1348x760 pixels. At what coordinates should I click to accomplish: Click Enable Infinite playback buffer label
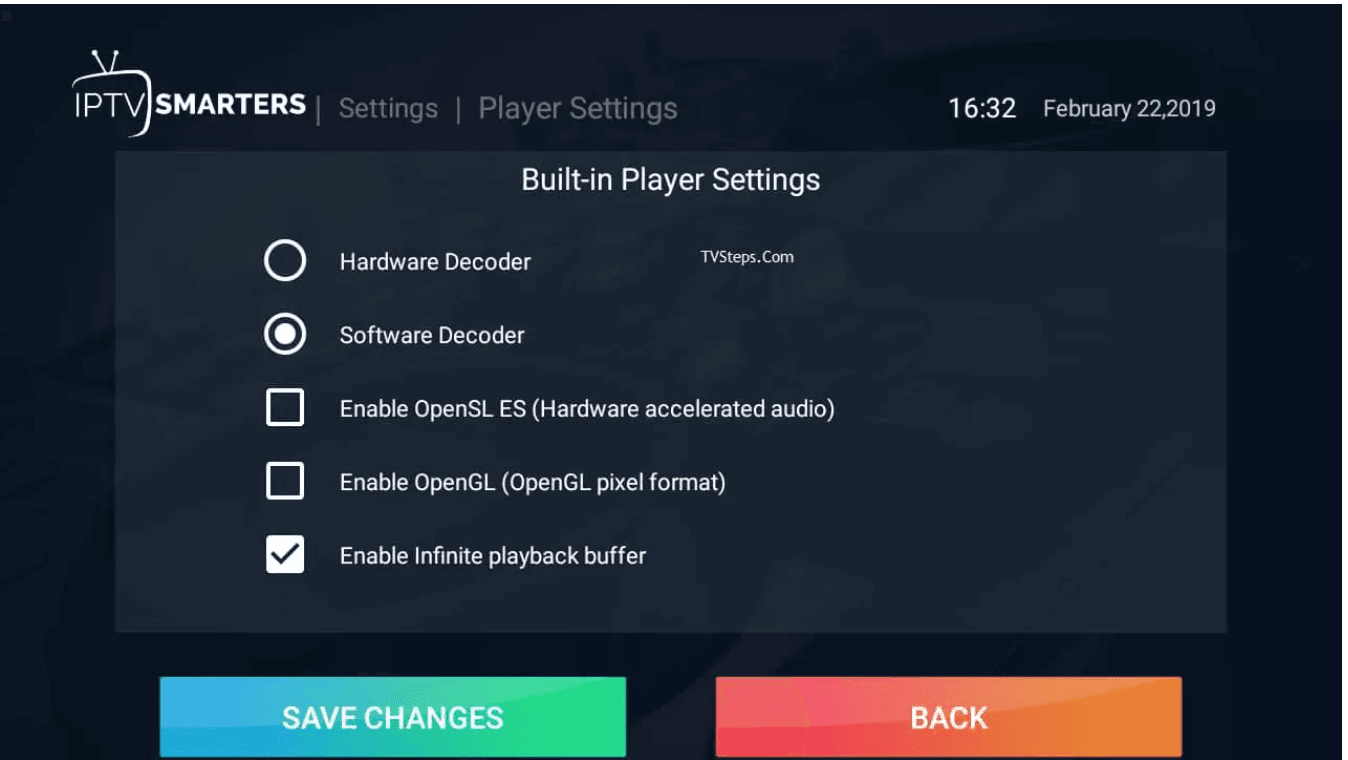pos(493,556)
